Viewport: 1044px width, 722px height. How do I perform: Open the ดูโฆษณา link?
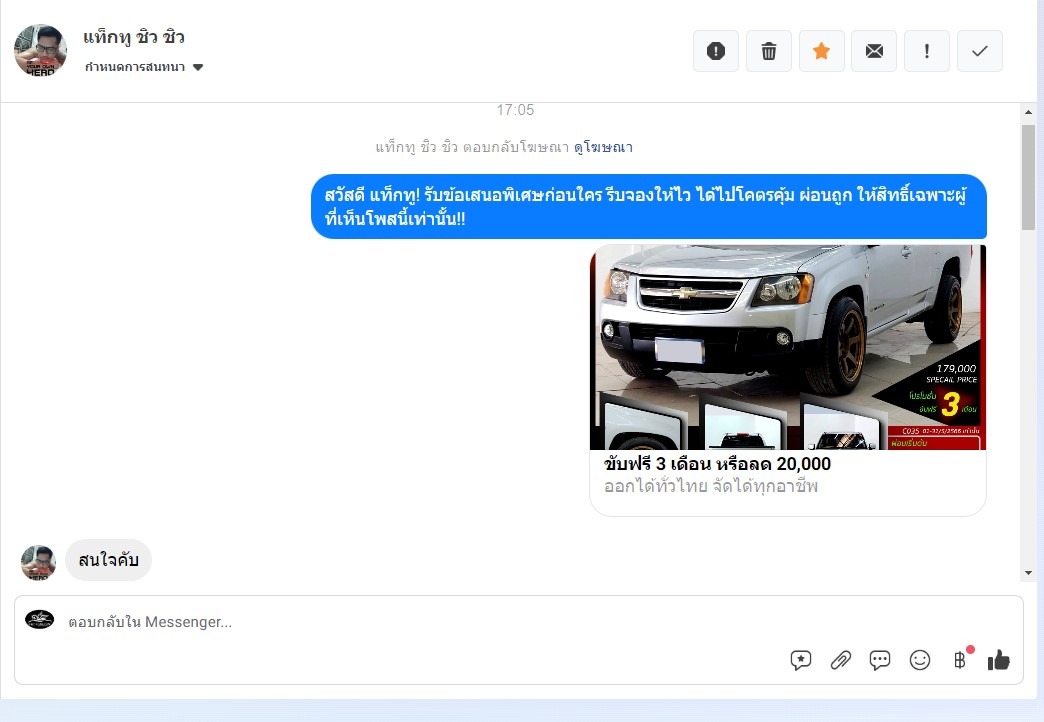click(x=603, y=147)
